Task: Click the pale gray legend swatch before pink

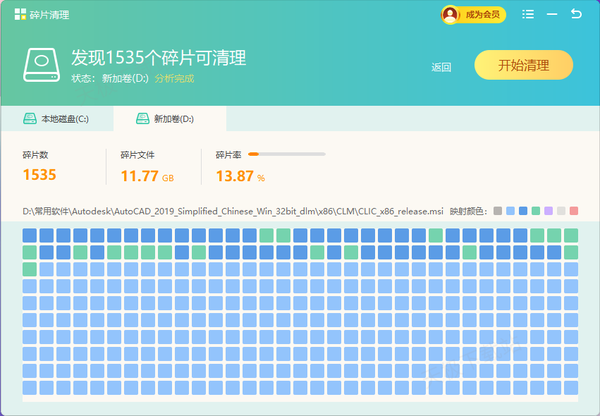Action: click(x=561, y=211)
